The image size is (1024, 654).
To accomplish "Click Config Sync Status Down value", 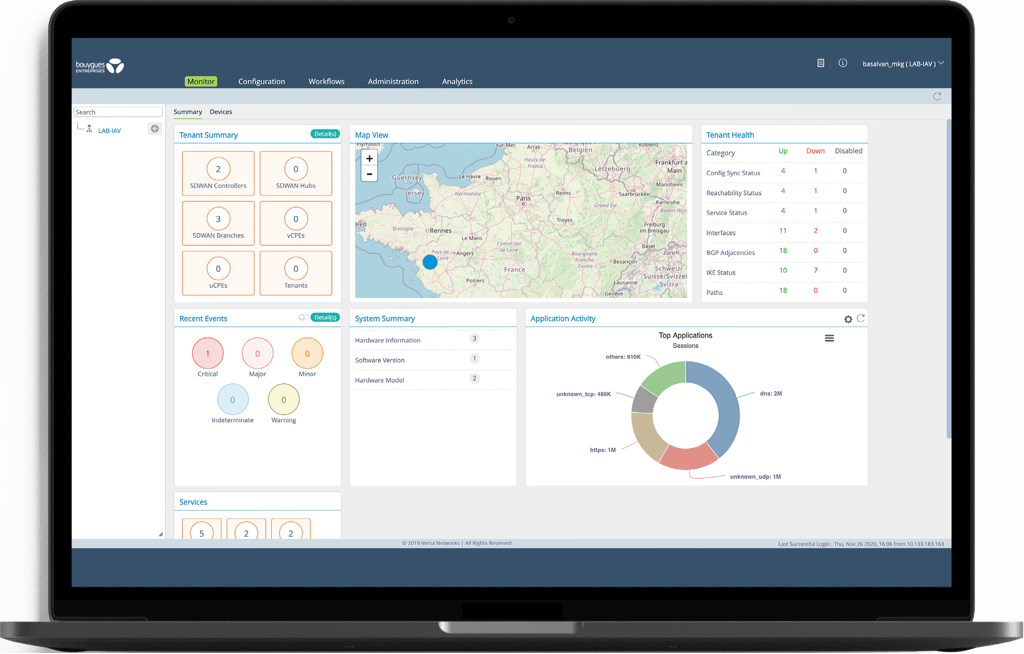I will [x=815, y=171].
